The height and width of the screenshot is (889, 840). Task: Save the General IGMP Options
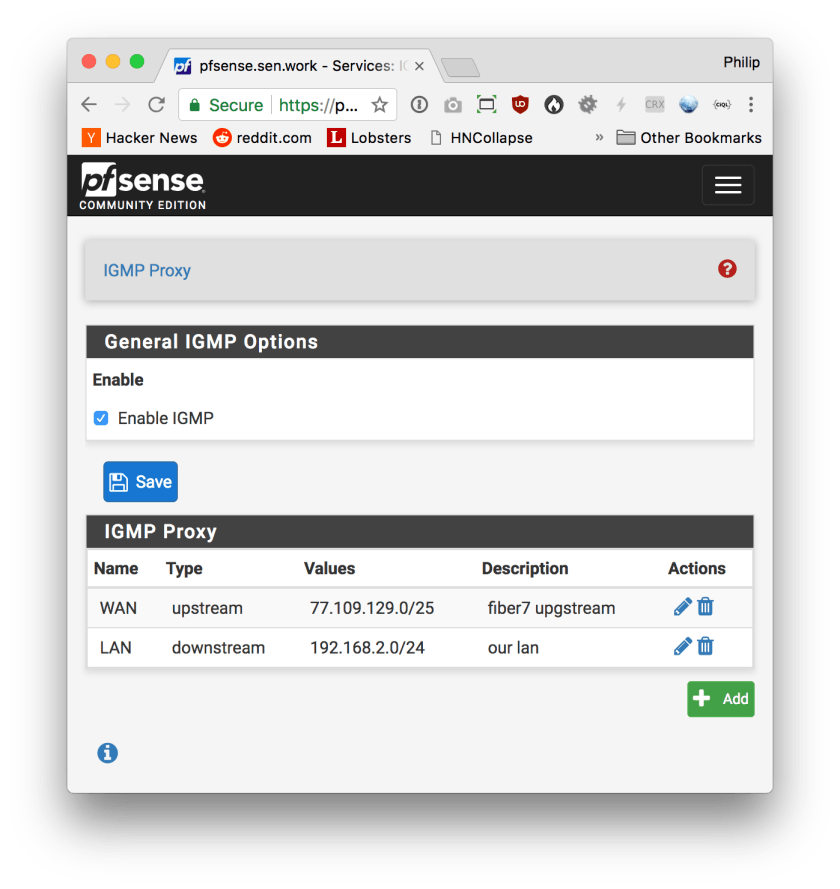[140, 481]
